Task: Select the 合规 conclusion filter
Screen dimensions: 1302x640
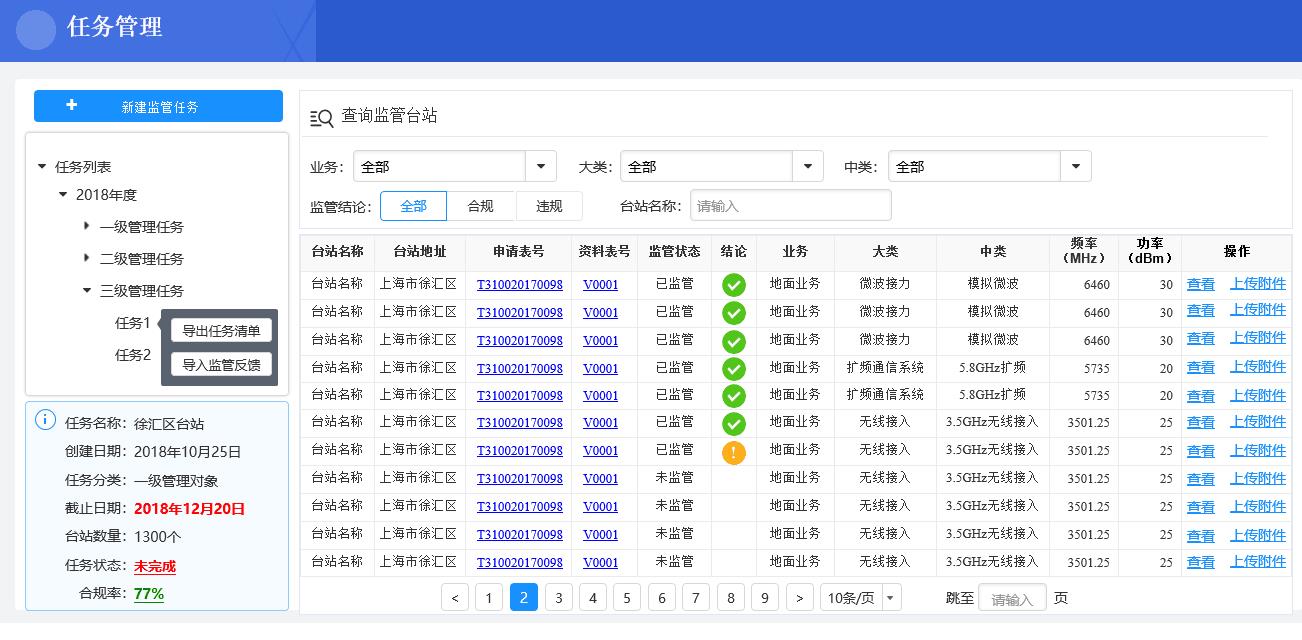Action: click(x=480, y=206)
